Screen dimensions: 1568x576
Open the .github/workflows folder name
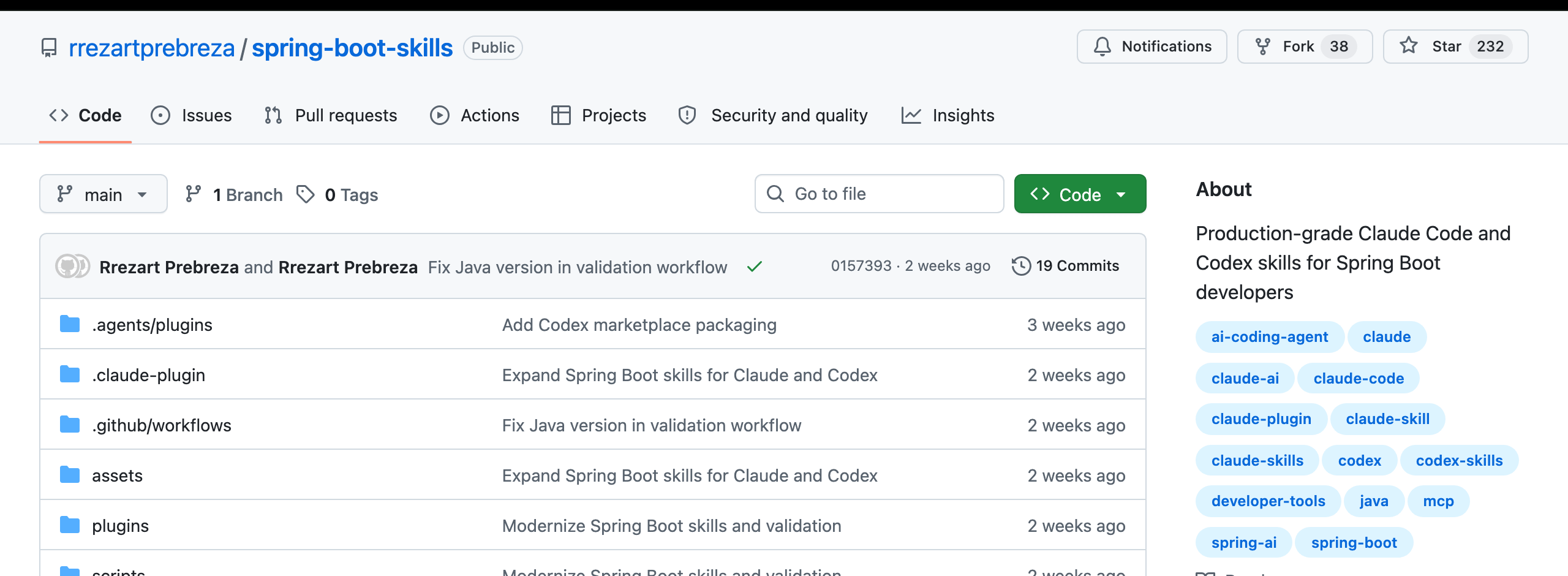coord(162,425)
